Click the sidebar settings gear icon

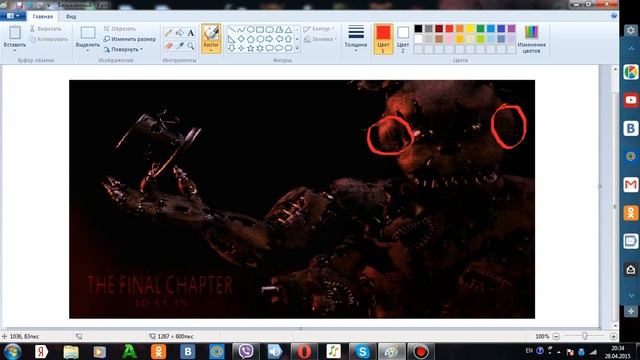(631, 30)
